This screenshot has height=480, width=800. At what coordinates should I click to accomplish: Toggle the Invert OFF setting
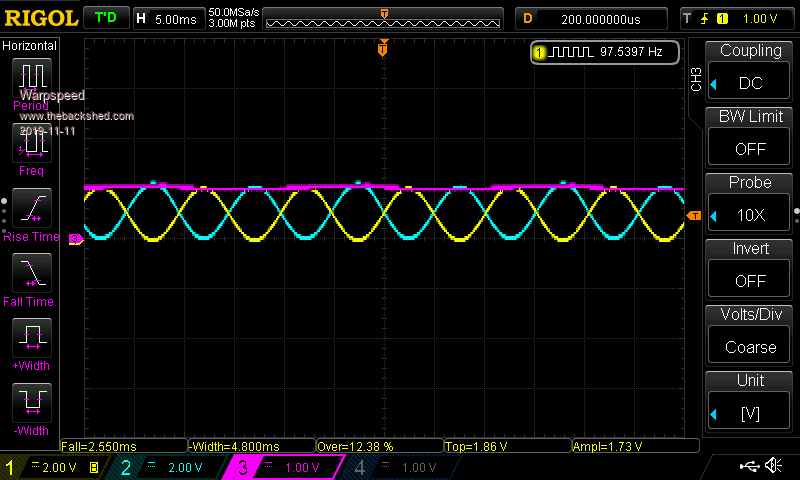coord(750,281)
